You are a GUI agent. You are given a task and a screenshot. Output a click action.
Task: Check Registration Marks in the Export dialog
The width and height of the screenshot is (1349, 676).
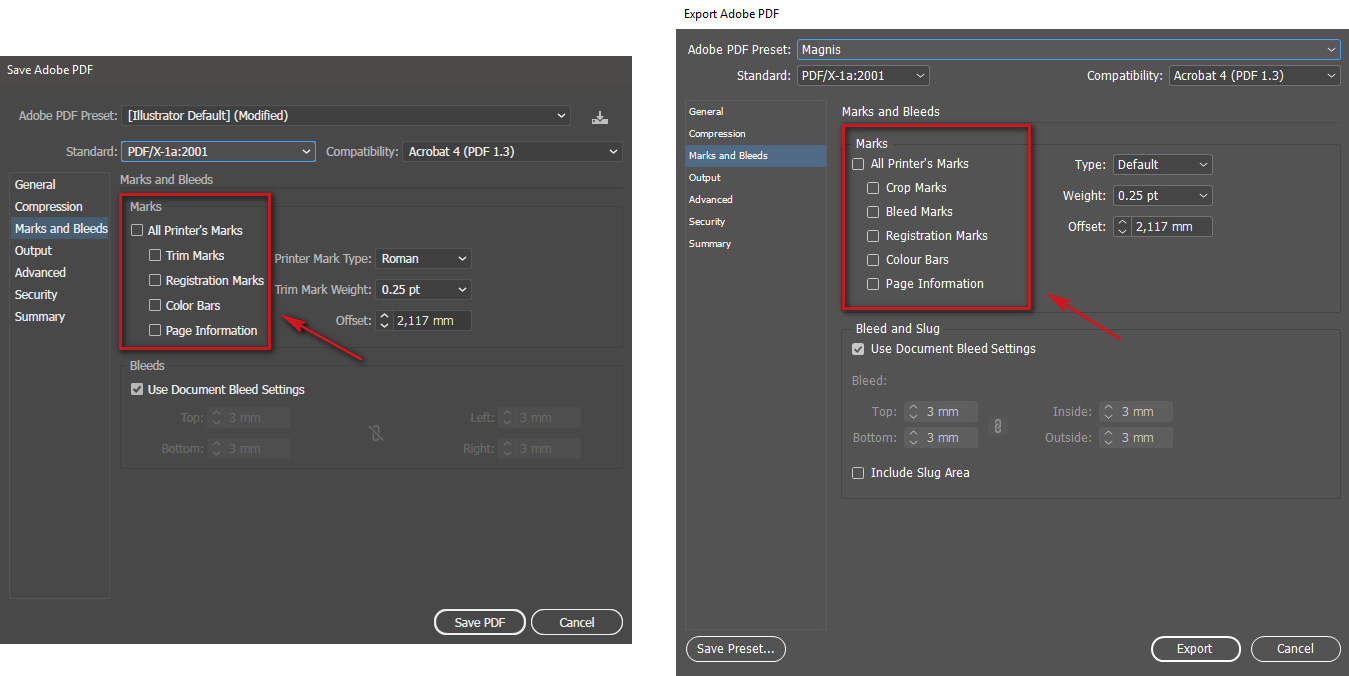point(872,235)
